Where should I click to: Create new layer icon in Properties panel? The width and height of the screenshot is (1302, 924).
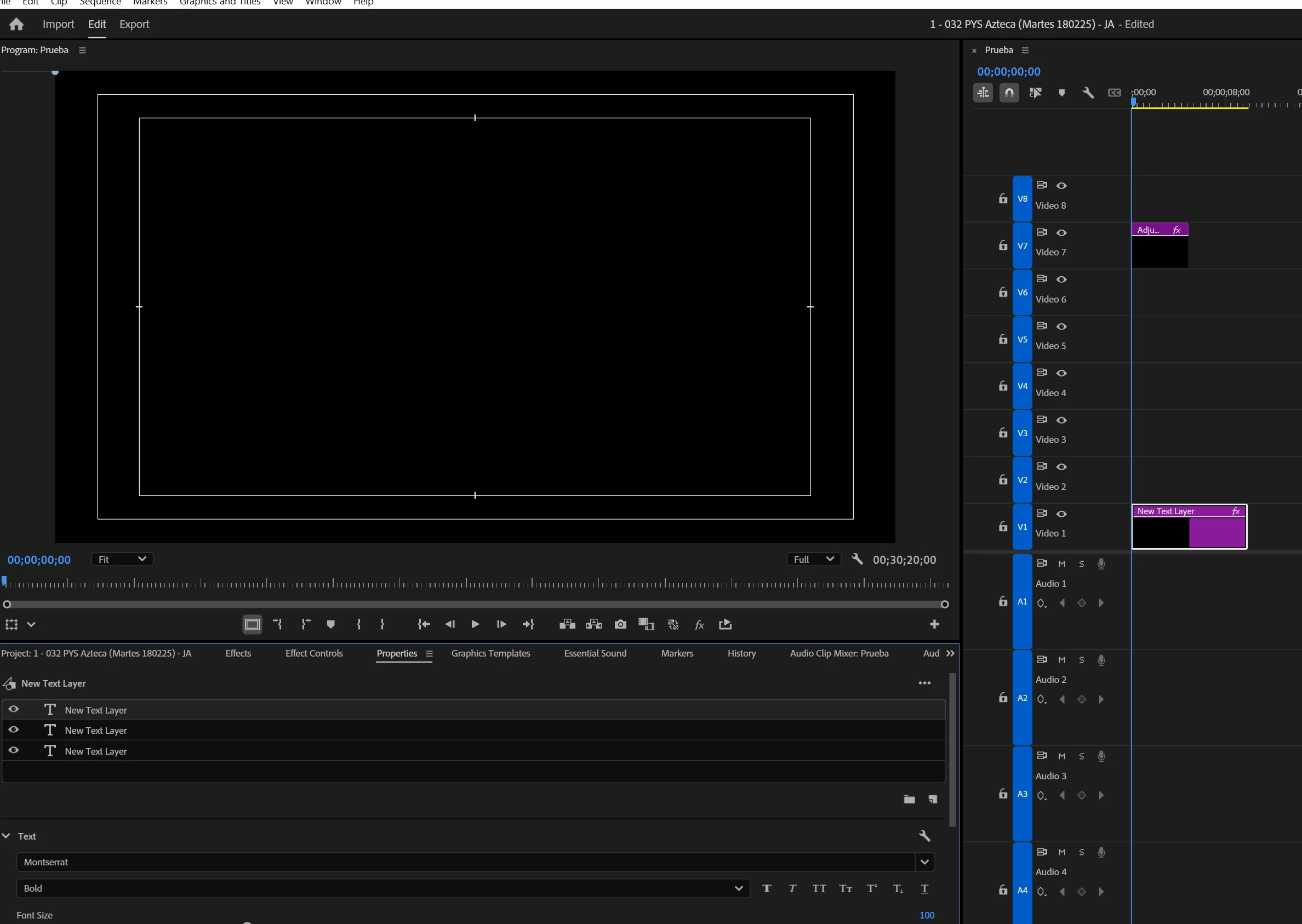point(932,799)
